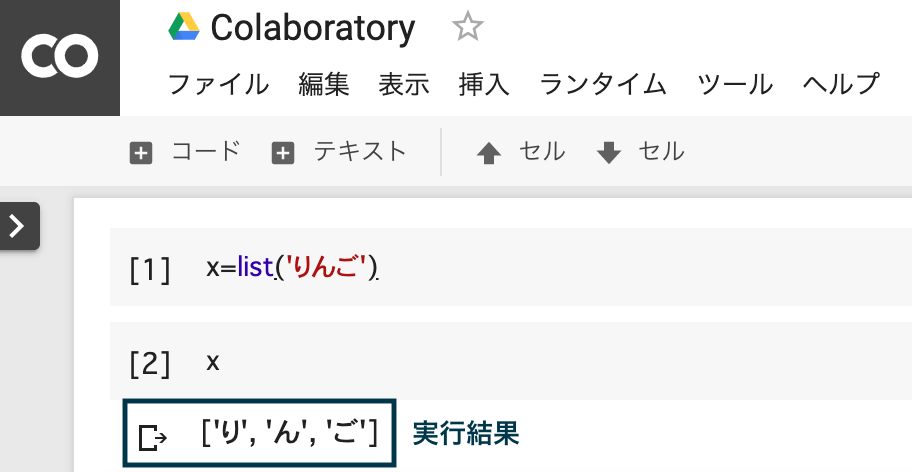The image size is (912, 472).
Task: Click the Colaboratory CO logo
Action: [60, 57]
